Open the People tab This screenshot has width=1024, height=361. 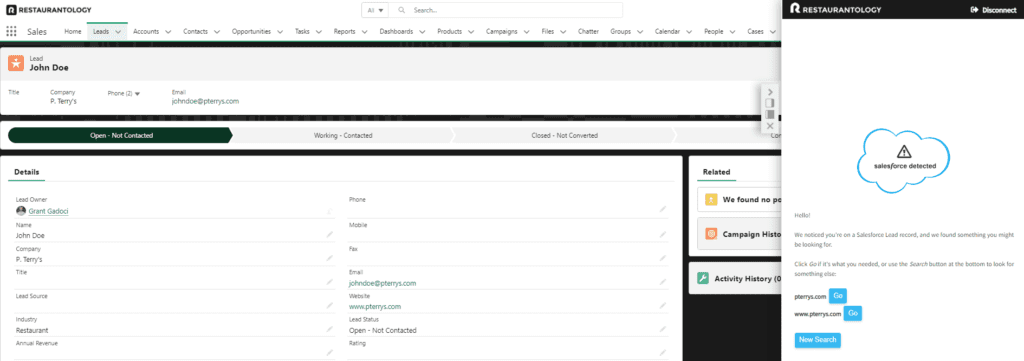[713, 31]
